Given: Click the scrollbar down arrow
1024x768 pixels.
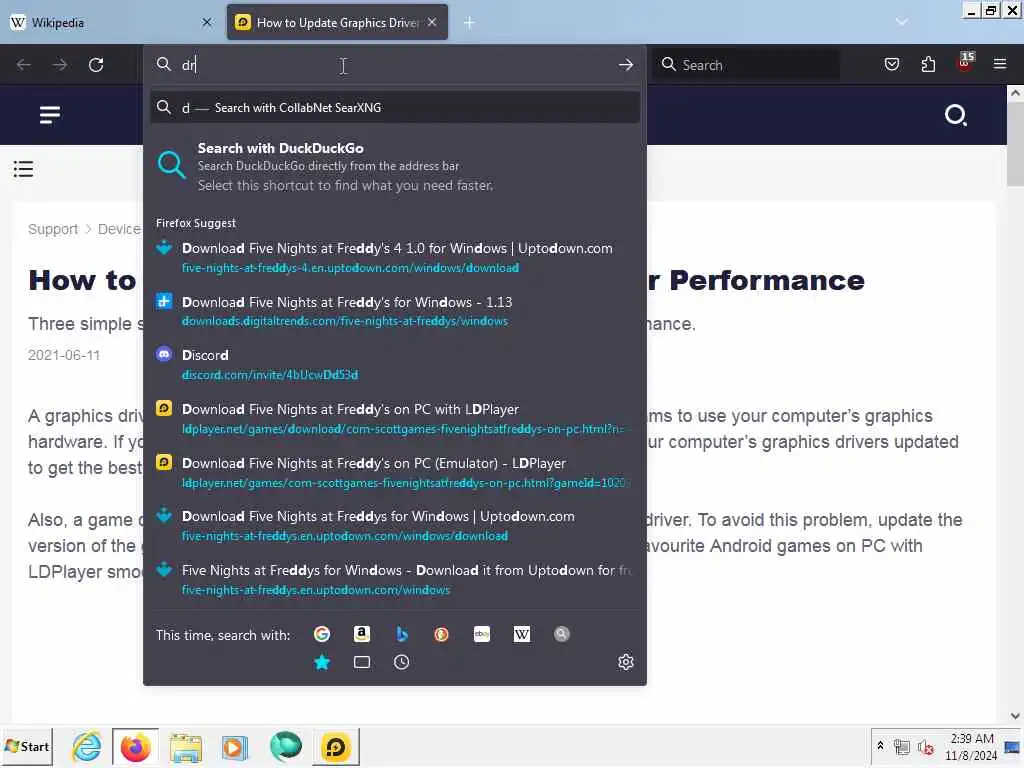Looking at the screenshot, I should [1015, 715].
